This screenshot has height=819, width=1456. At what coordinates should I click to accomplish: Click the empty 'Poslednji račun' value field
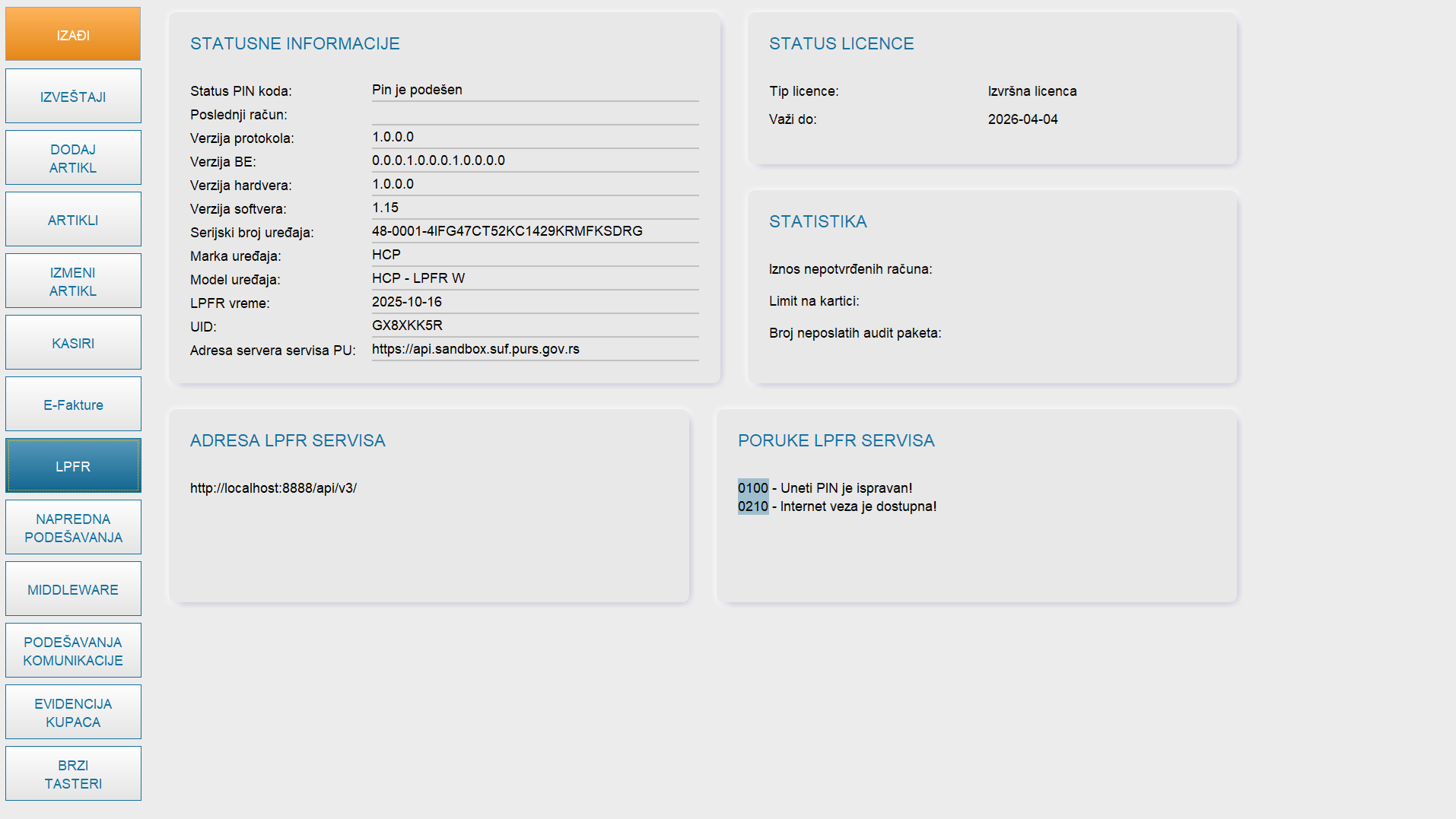click(x=535, y=114)
